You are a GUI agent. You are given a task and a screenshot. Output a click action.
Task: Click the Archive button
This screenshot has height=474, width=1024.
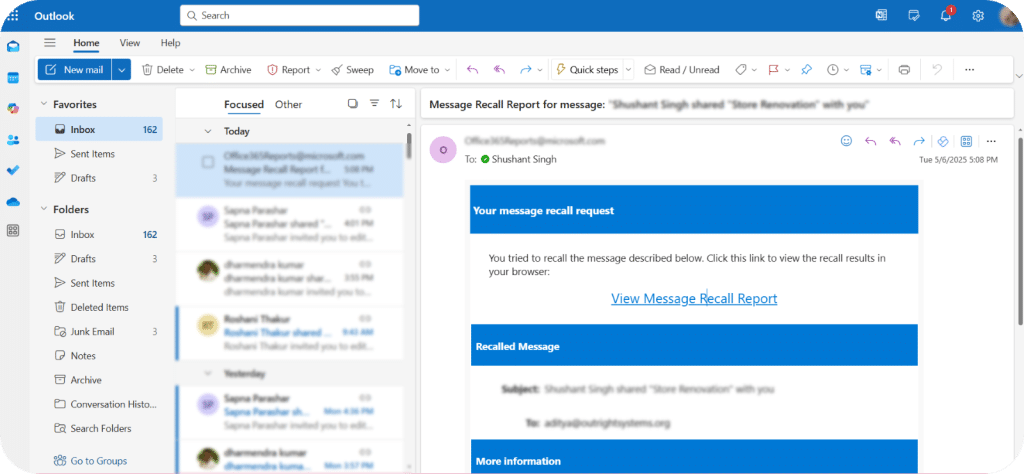(228, 70)
